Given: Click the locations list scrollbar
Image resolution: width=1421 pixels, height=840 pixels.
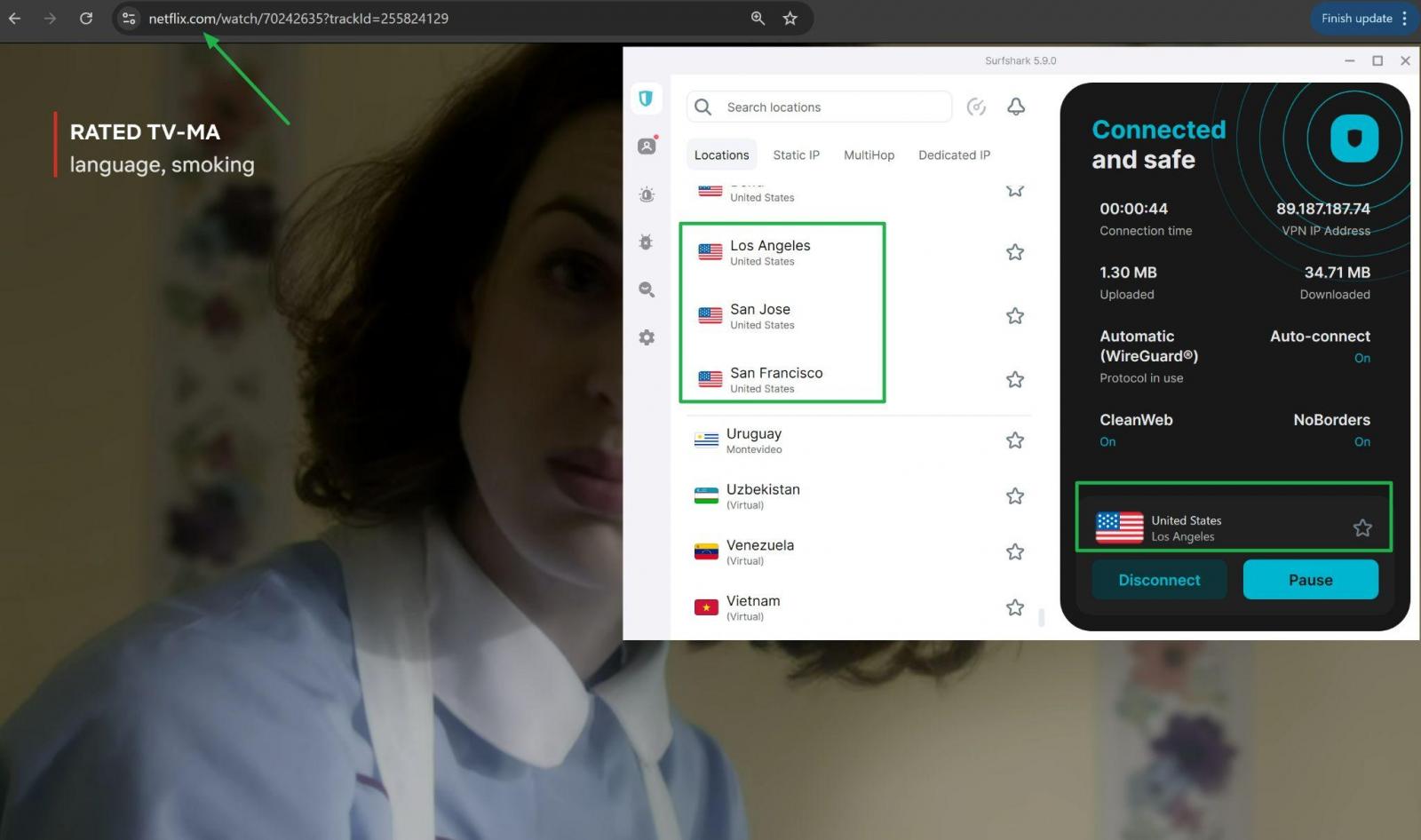Looking at the screenshot, I should tap(1041, 616).
